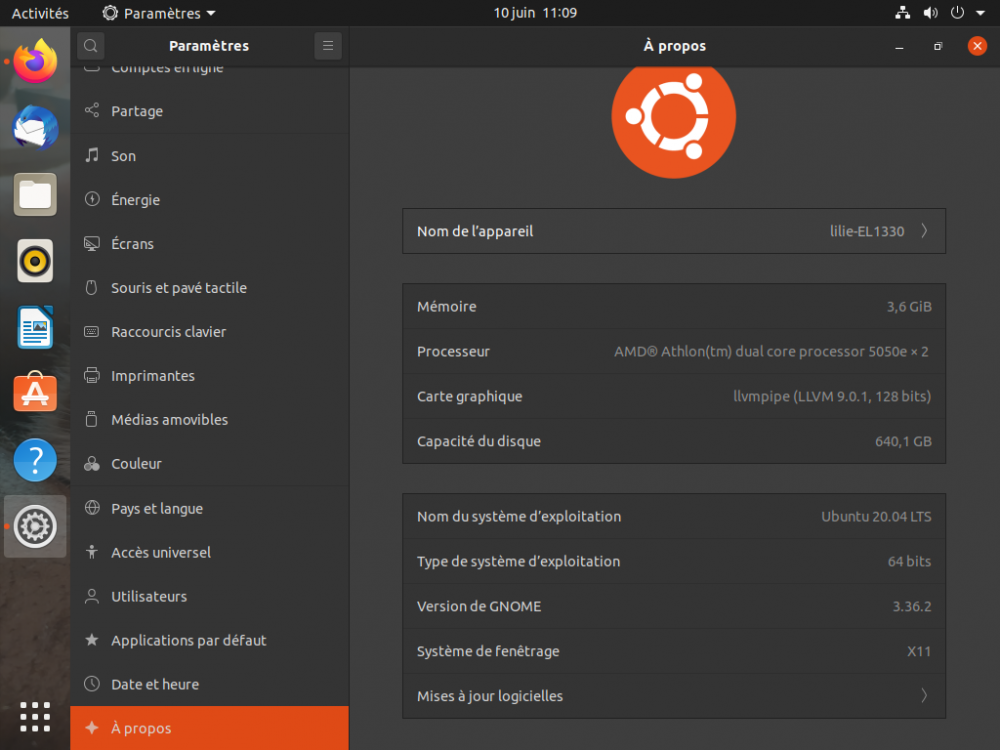The width and height of the screenshot is (1000, 750).
Task: Open the Paramètres app menu dropdown
Action: tap(159, 13)
